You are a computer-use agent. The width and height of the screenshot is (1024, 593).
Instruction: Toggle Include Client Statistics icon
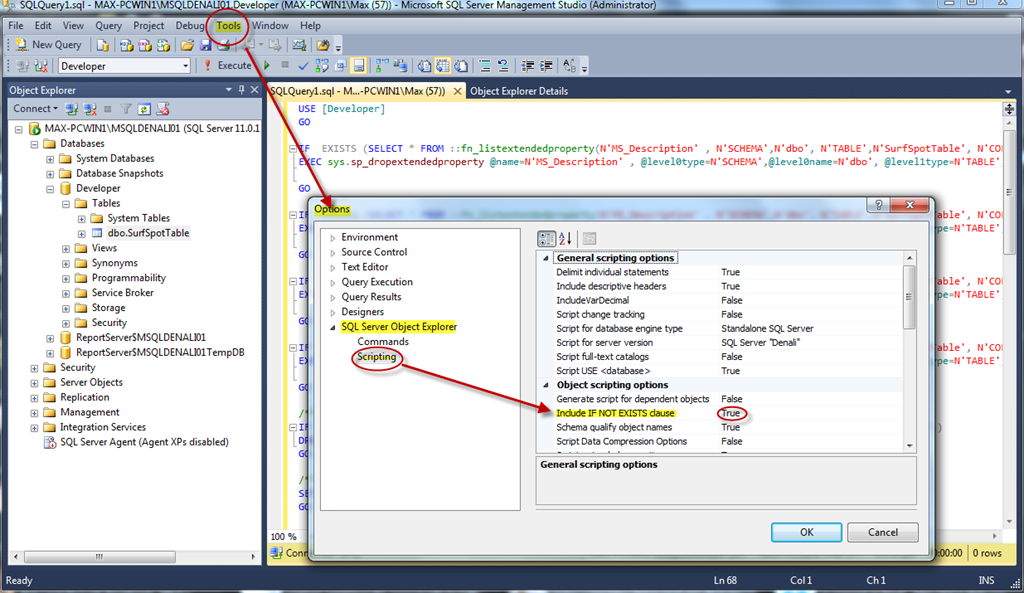tap(400, 65)
